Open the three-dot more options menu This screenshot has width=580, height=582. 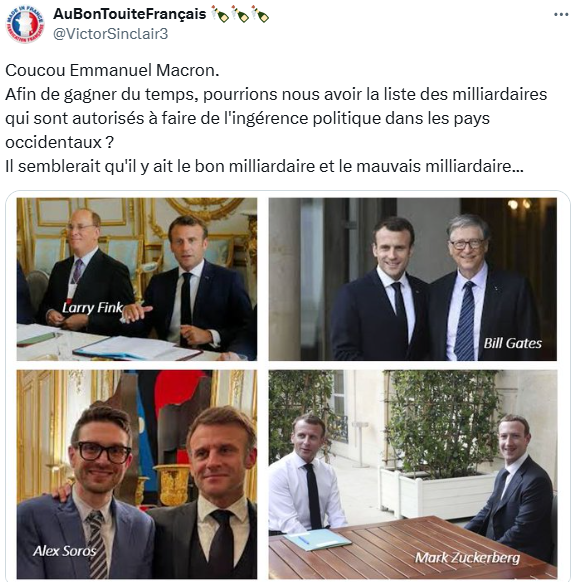[561, 14]
